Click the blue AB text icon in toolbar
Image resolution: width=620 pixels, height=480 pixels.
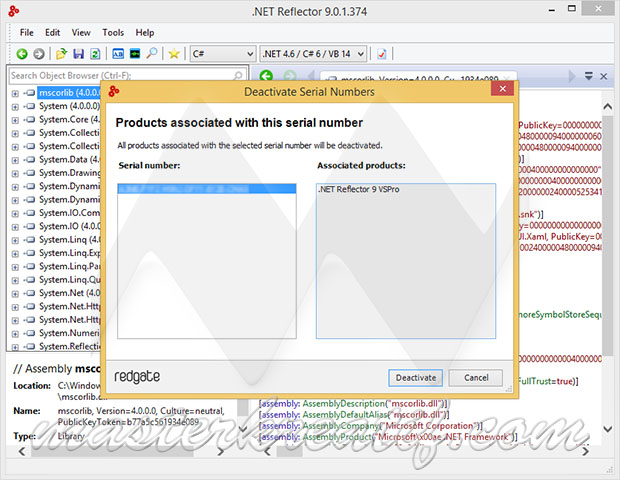click(x=118, y=54)
